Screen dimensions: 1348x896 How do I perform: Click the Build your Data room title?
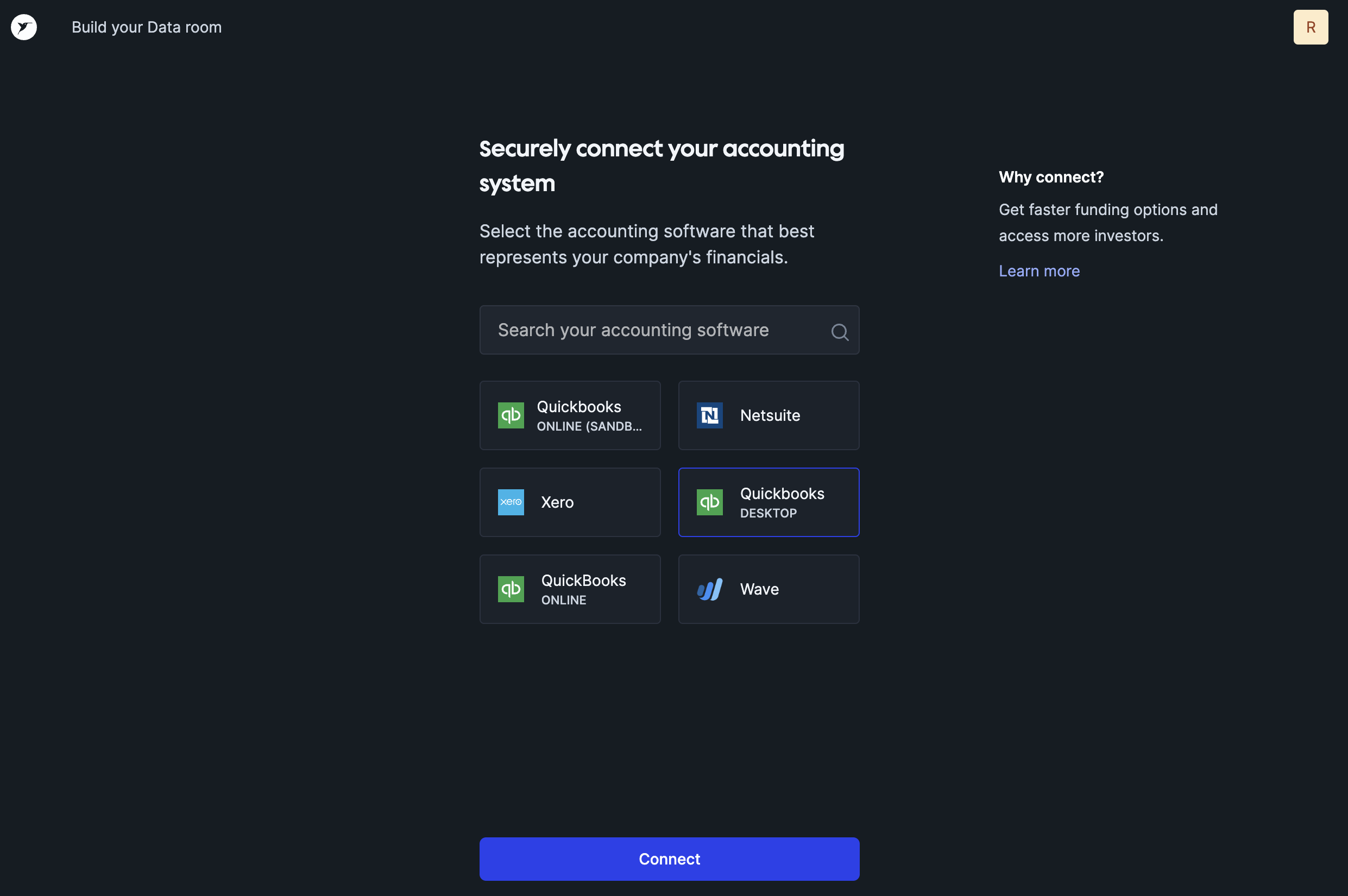pyautogui.click(x=146, y=27)
